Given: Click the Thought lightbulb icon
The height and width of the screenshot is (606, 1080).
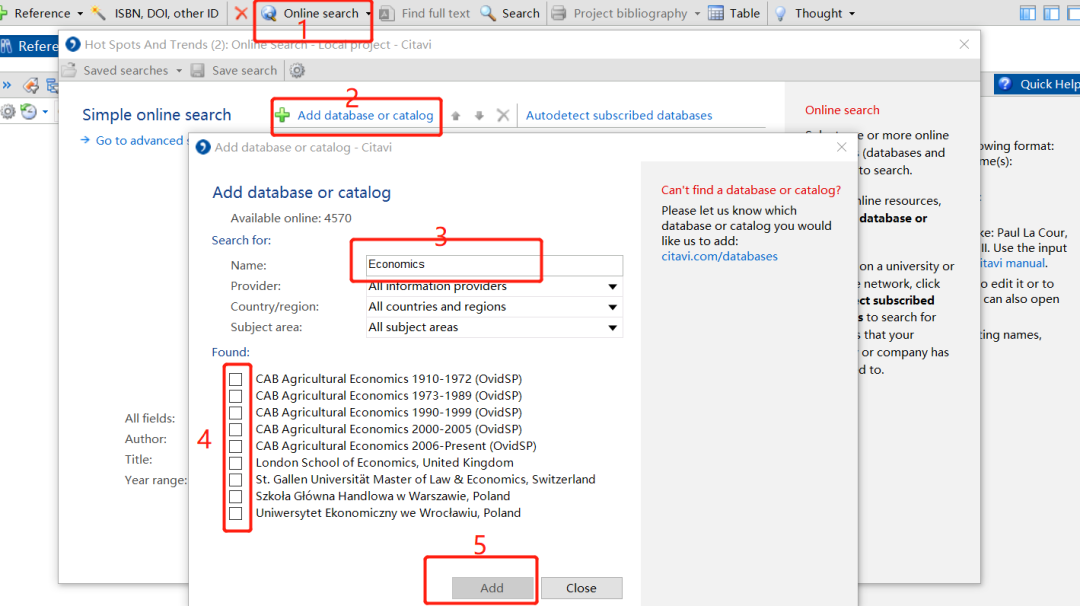Looking at the screenshot, I should [x=780, y=13].
